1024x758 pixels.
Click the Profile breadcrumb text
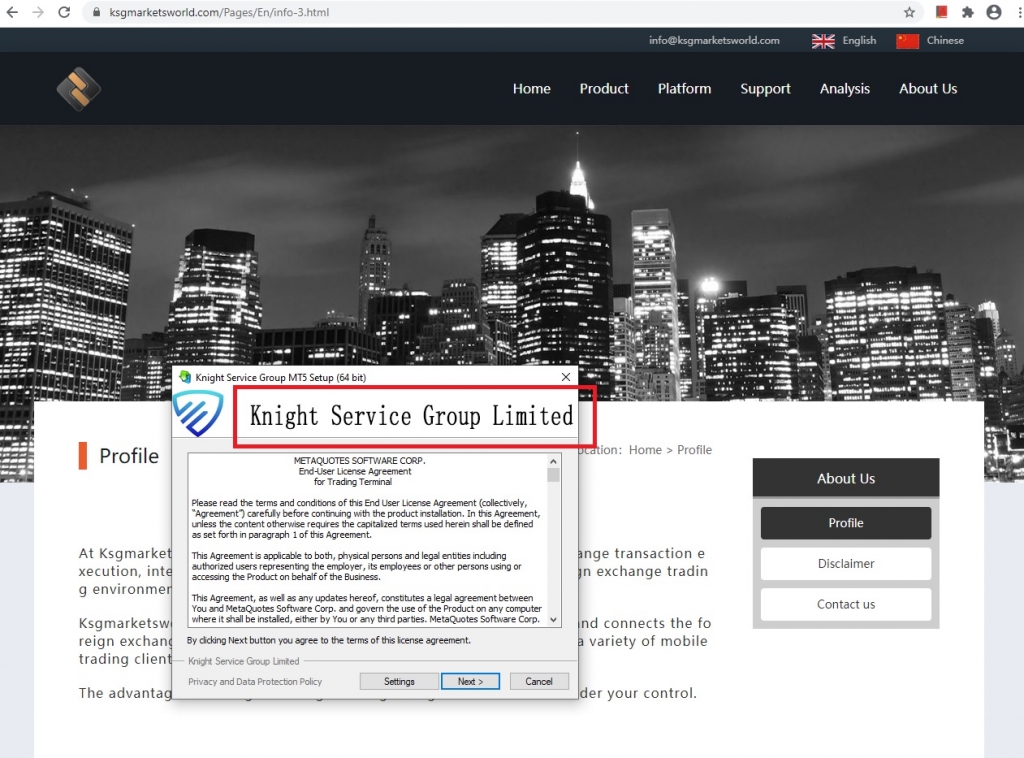[x=694, y=450]
